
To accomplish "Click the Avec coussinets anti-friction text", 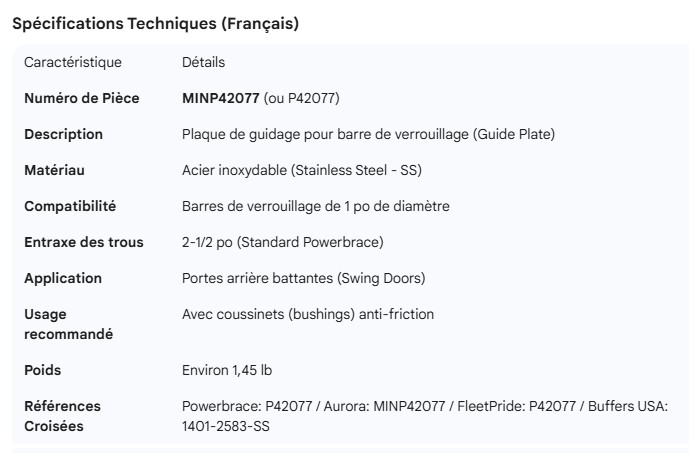I will coord(308,314).
